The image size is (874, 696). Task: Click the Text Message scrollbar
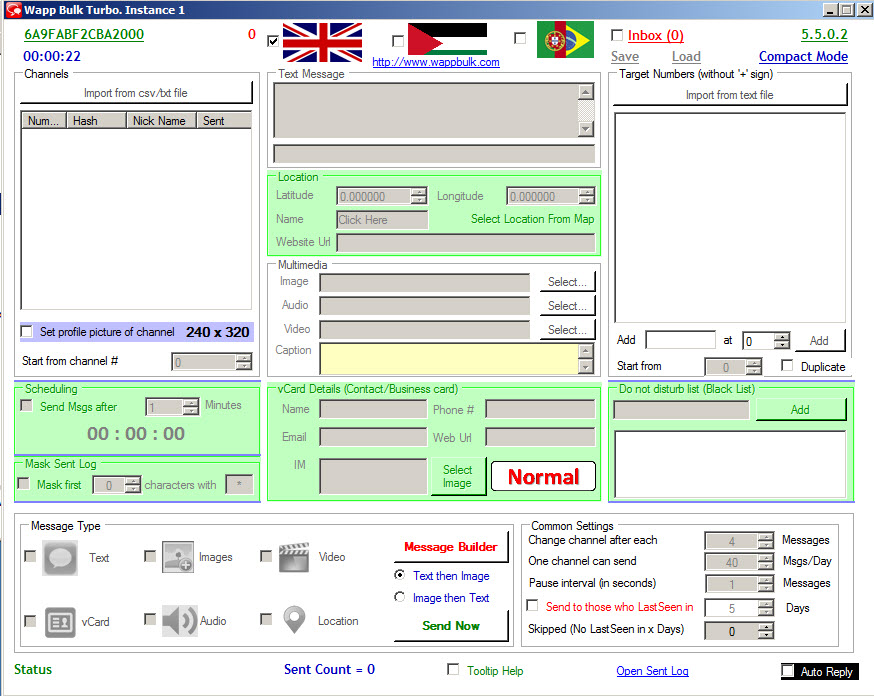point(586,110)
